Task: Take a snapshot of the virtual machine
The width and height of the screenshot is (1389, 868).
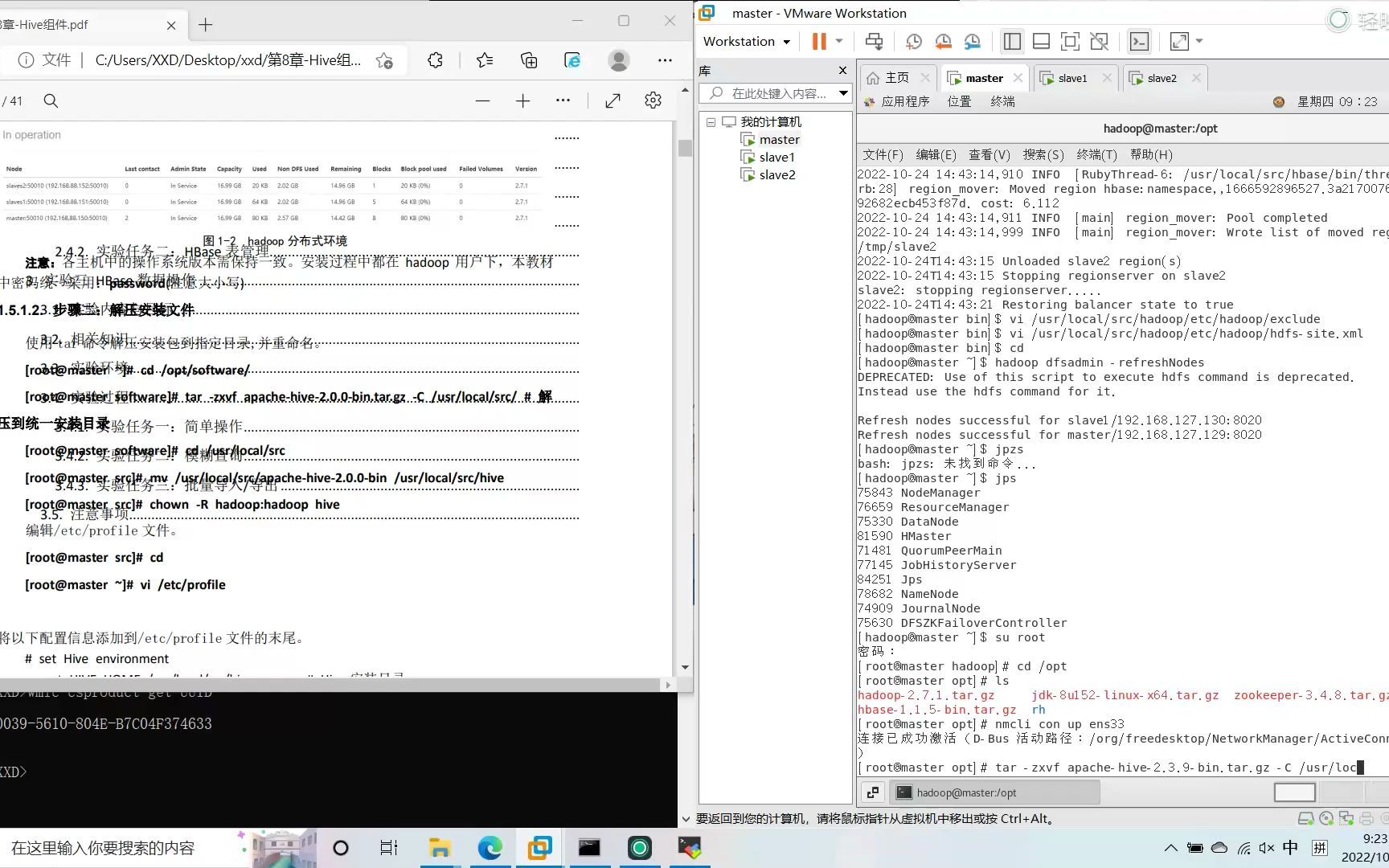Action: click(x=914, y=41)
